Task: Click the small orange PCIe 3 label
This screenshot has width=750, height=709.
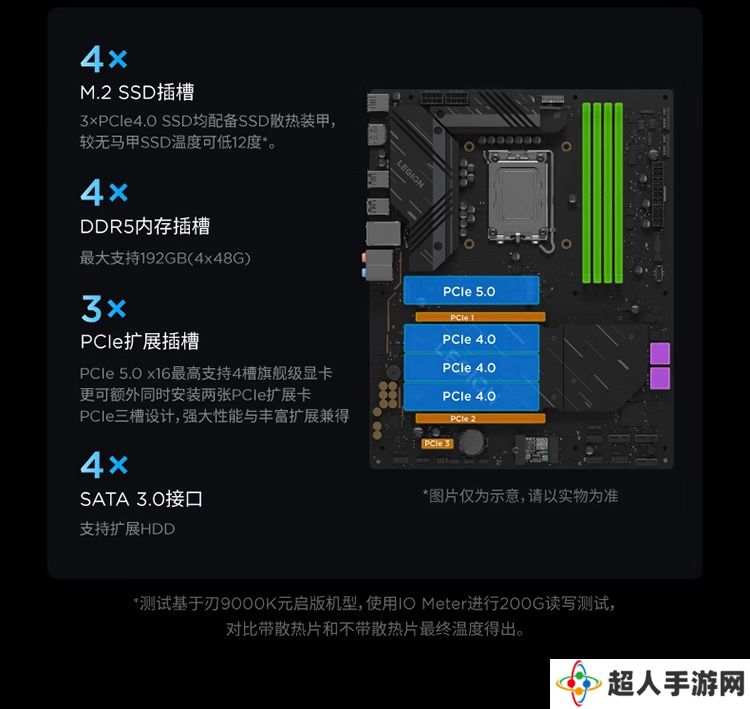Action: coord(437,443)
